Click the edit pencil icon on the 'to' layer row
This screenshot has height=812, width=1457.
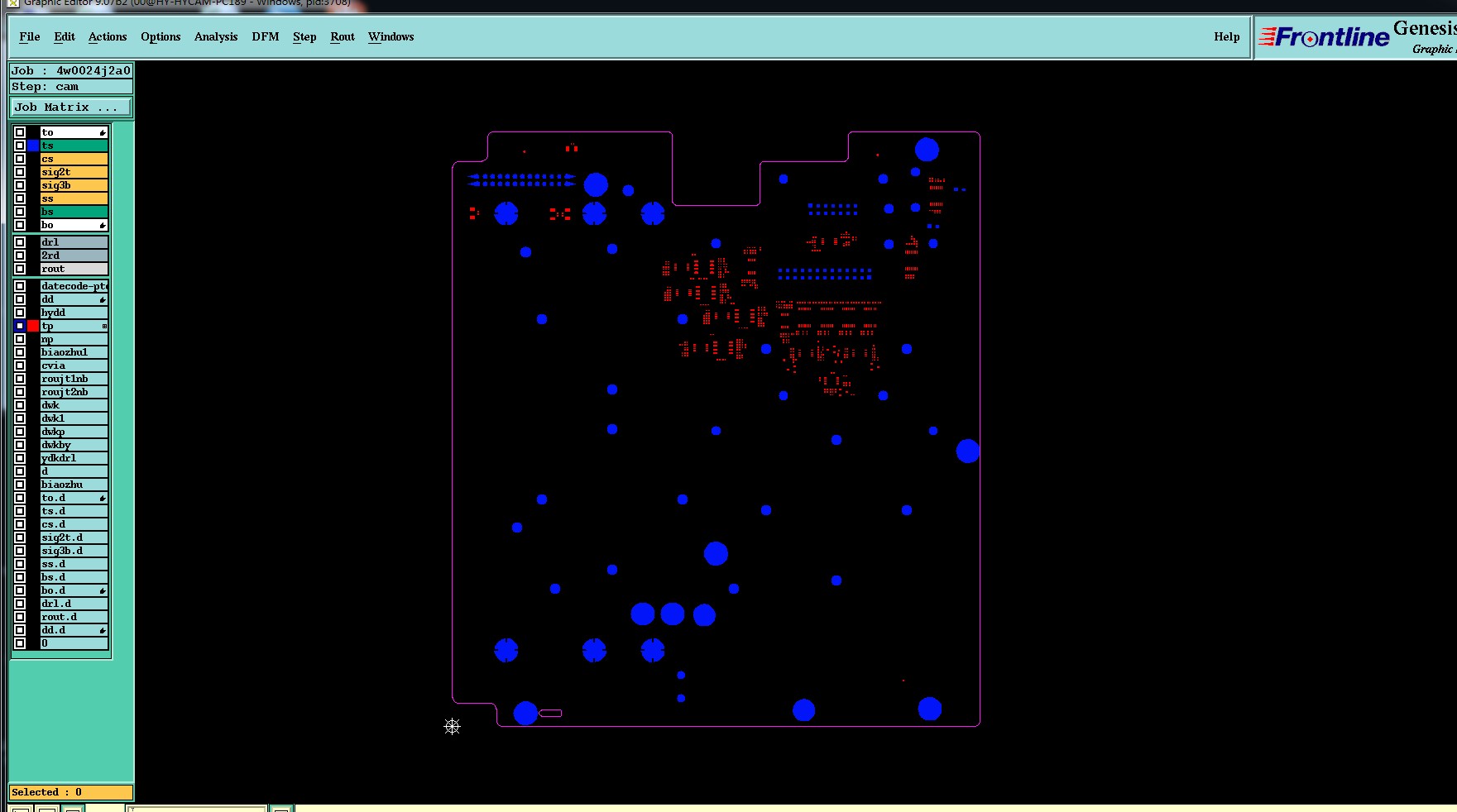pos(103,132)
